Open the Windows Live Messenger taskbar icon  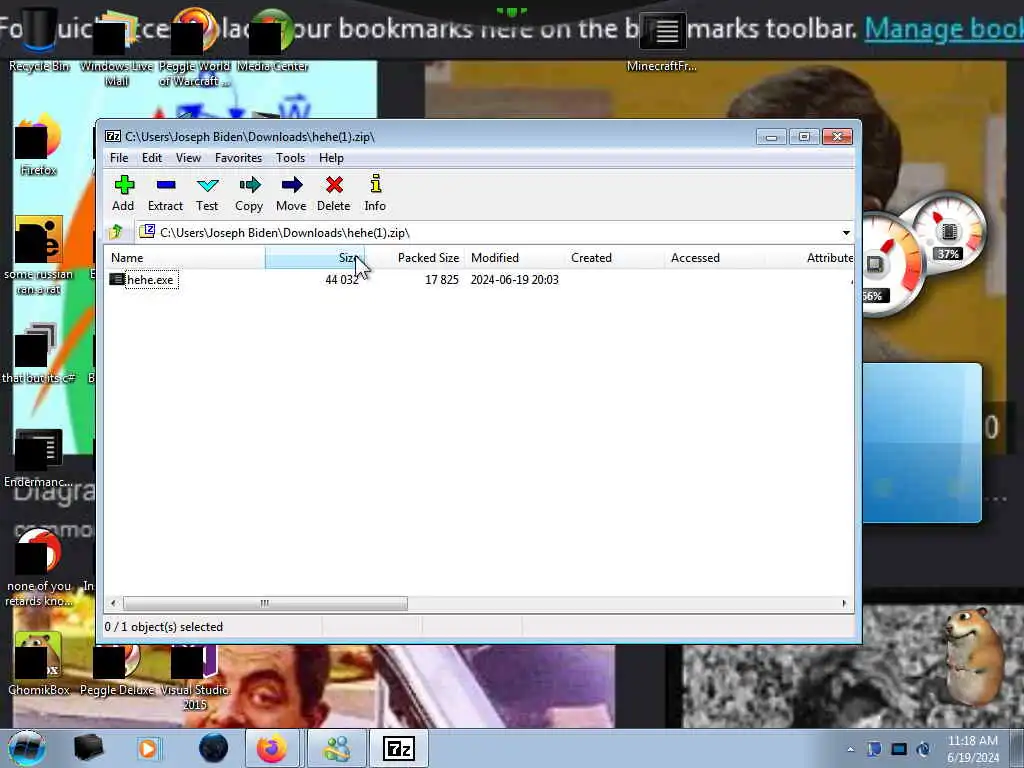[x=337, y=748]
